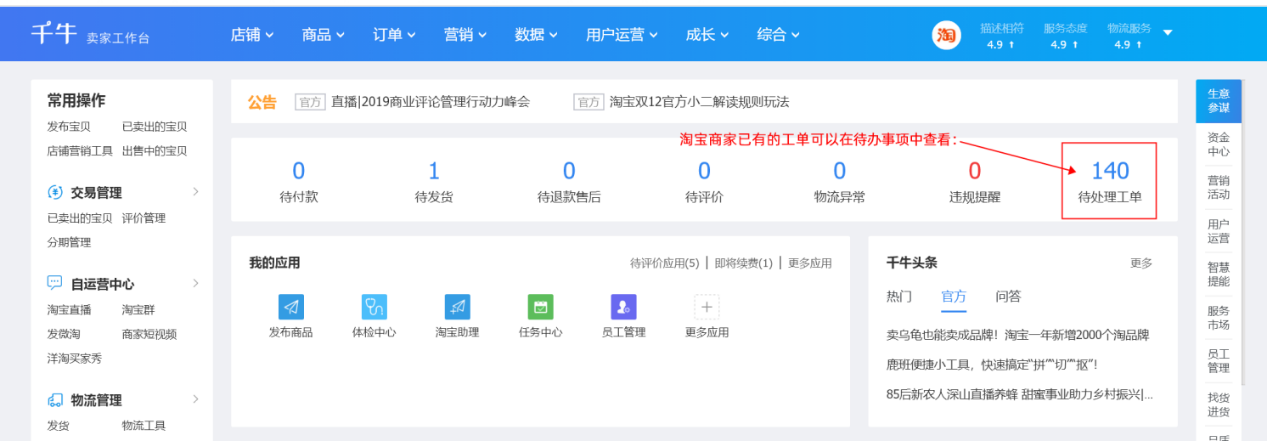1267x441 pixels.
Task: Open the 体检中心 stethoscope icon
Action: (x=374, y=306)
